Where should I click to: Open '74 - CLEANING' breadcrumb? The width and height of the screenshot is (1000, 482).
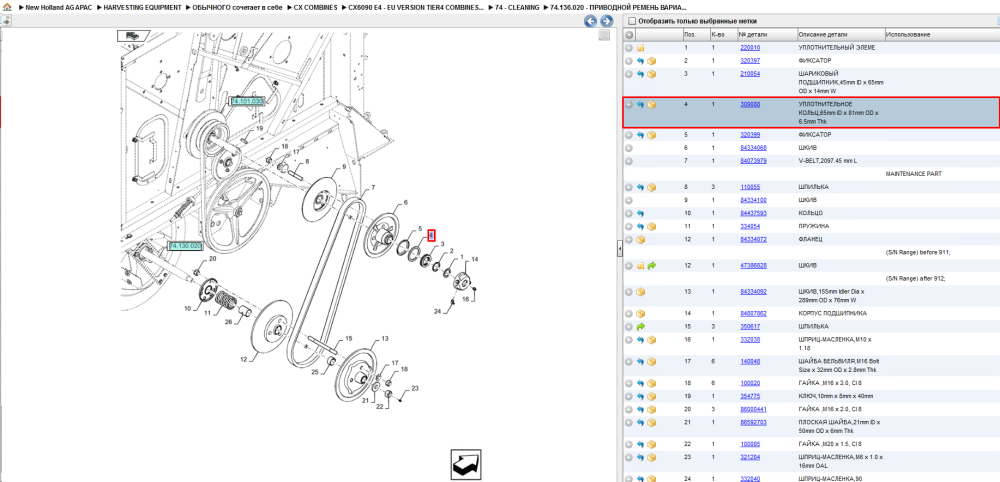click(x=517, y=8)
